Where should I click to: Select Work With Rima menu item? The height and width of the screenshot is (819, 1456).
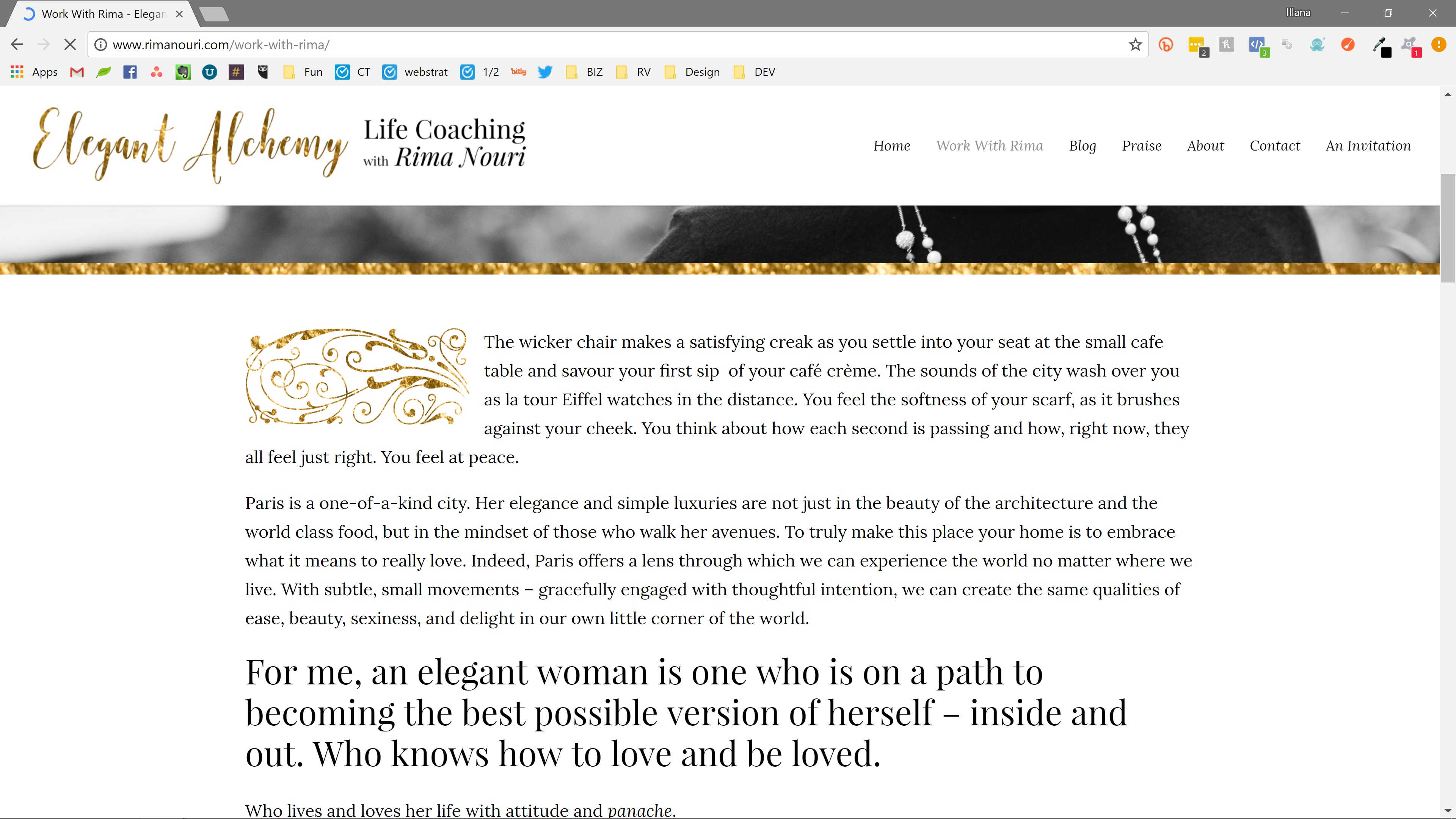989,146
